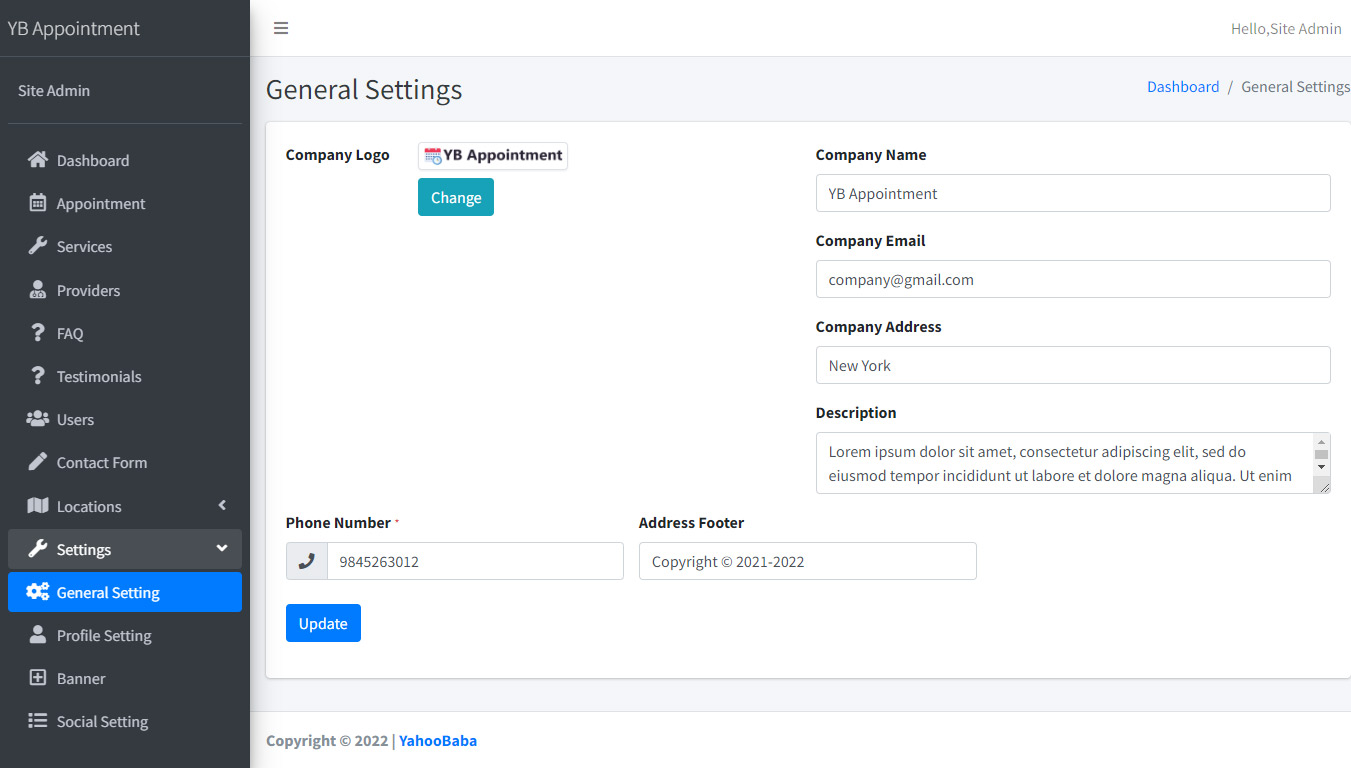
Task: Collapse the Settings menu chevron
Action: click(x=222, y=549)
